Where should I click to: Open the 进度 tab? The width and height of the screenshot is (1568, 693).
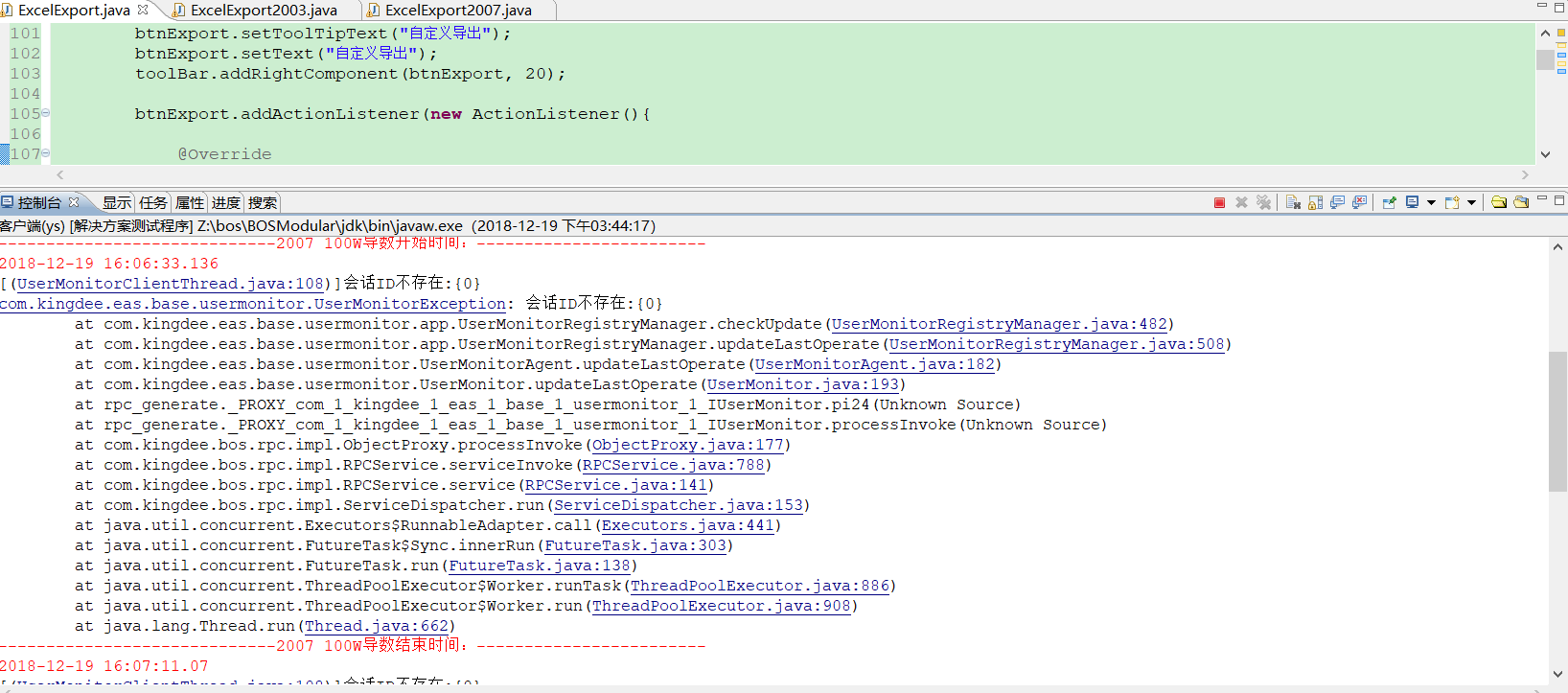click(226, 202)
